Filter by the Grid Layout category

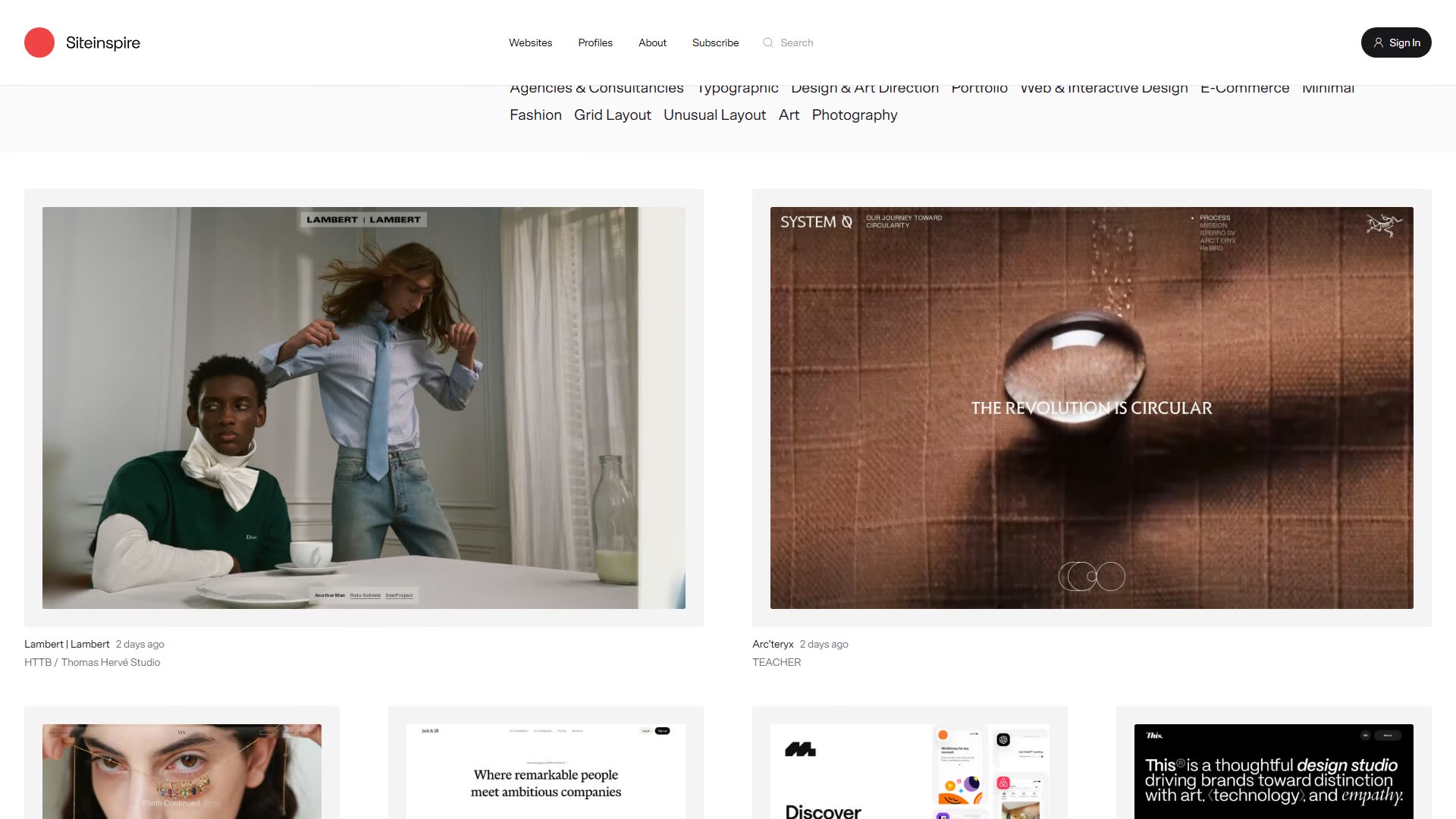pyautogui.click(x=612, y=115)
